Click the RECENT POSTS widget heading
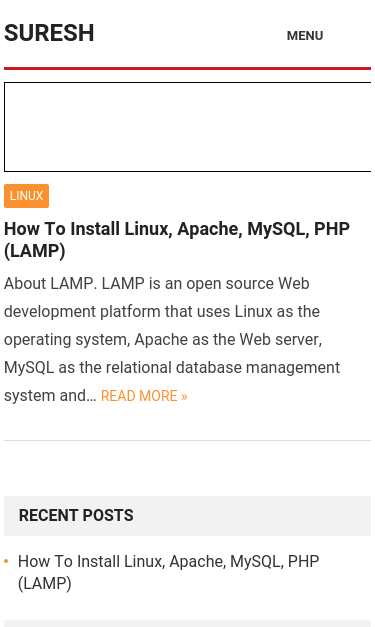The height and width of the screenshot is (627, 375). click(x=76, y=515)
